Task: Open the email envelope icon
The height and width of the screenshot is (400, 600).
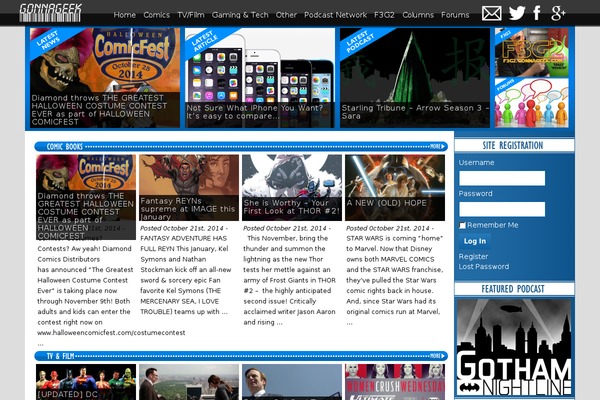Action: click(x=491, y=13)
